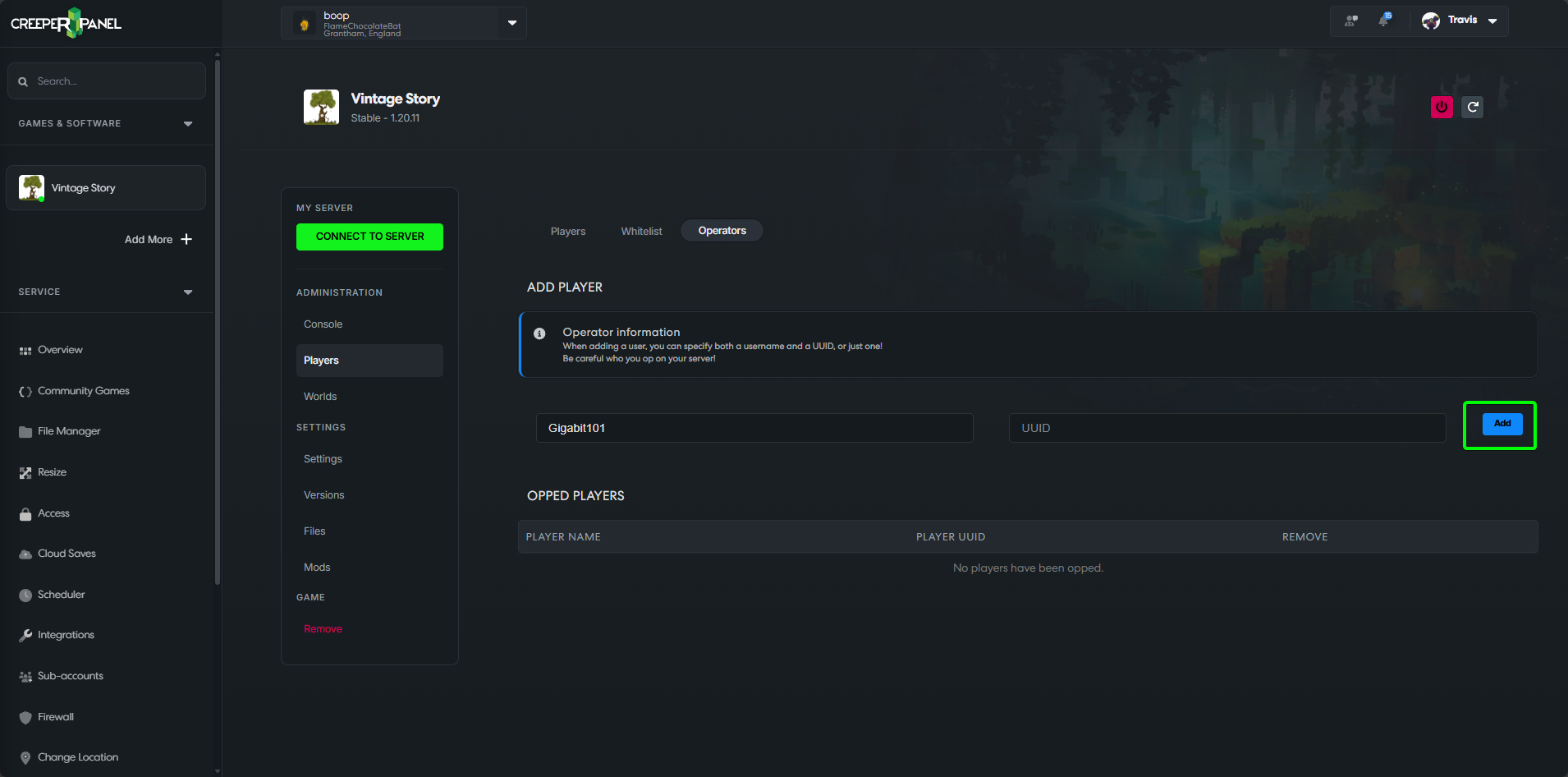Click the Access lock icon
The image size is (1568, 777).
pos(25,513)
